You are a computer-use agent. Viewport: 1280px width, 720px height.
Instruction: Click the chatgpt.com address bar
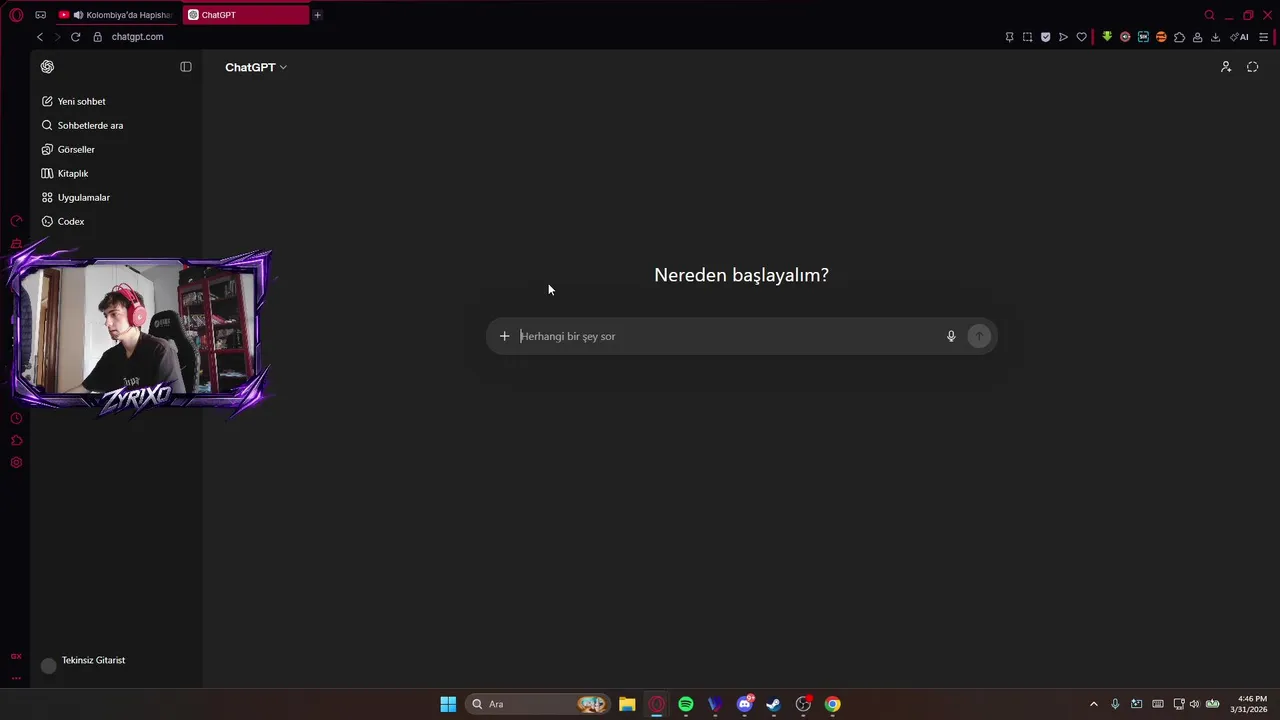click(138, 37)
